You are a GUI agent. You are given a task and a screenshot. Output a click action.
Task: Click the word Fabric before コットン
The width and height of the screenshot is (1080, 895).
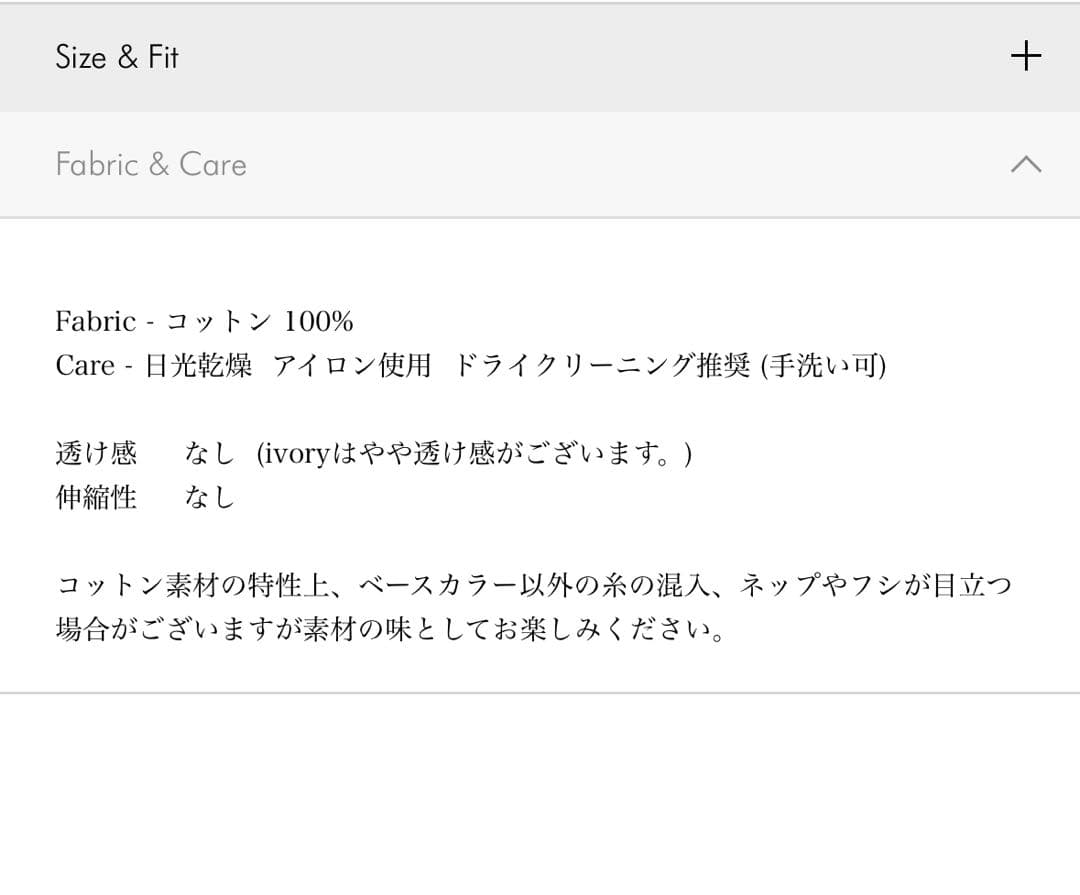click(x=95, y=322)
